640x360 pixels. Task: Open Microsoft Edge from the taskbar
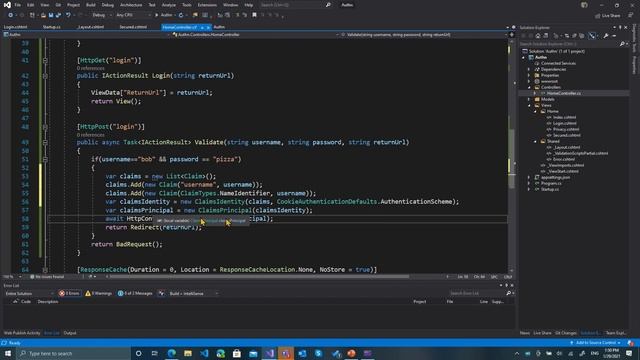[x=172, y=353]
